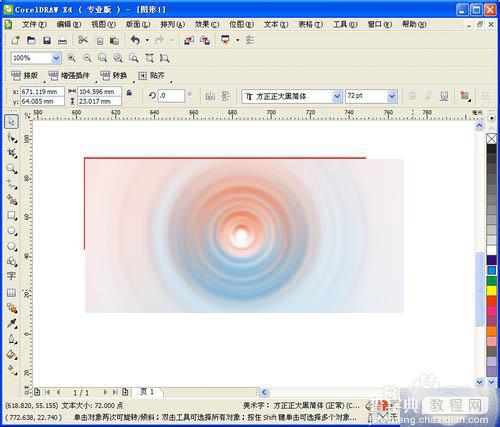
Task: Click the Save icon in toolbar
Action: [x=47, y=41]
